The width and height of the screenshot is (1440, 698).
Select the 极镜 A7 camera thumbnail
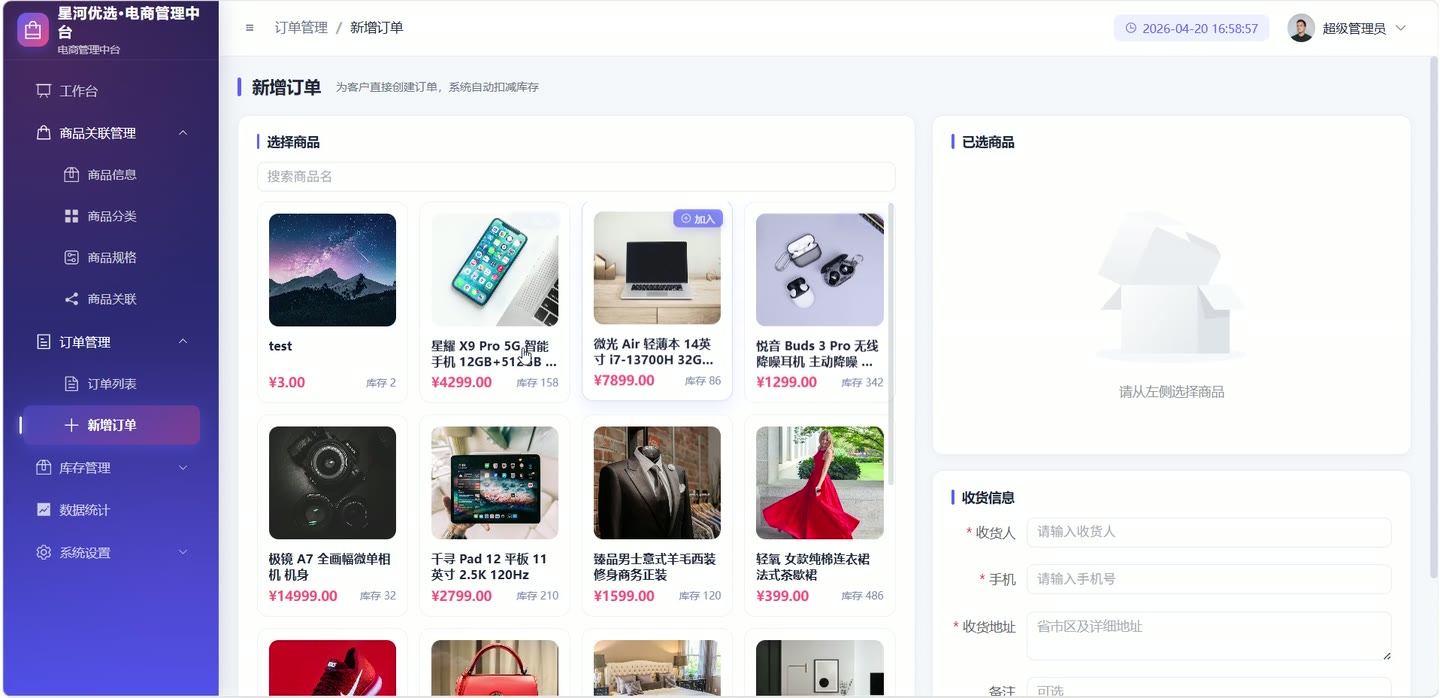tap(332, 483)
